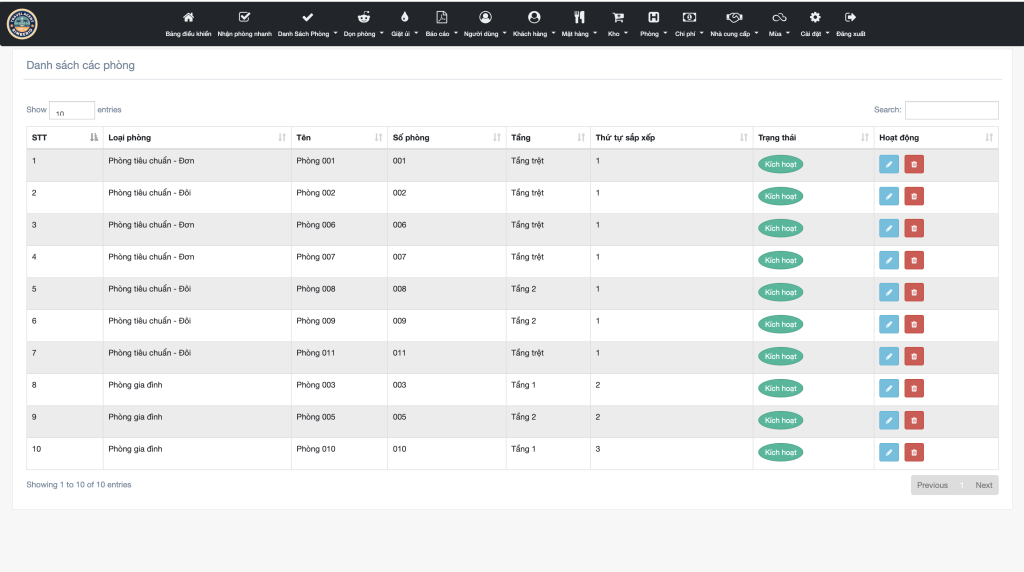
Task: Select page 1 in pagination
Action: coord(962,485)
